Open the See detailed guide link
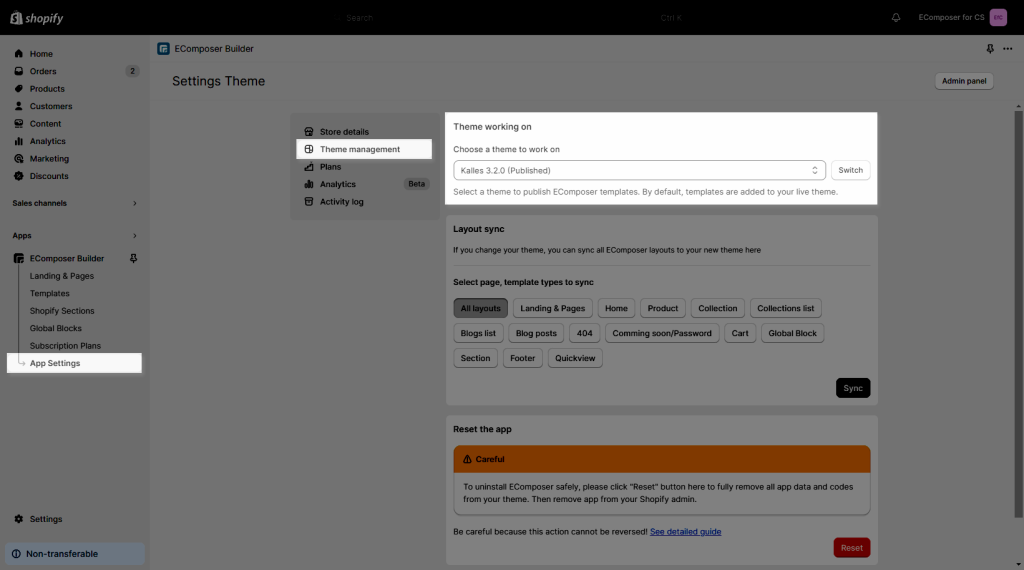Screen dimensions: 1024x570 pyautogui.click(x=686, y=531)
